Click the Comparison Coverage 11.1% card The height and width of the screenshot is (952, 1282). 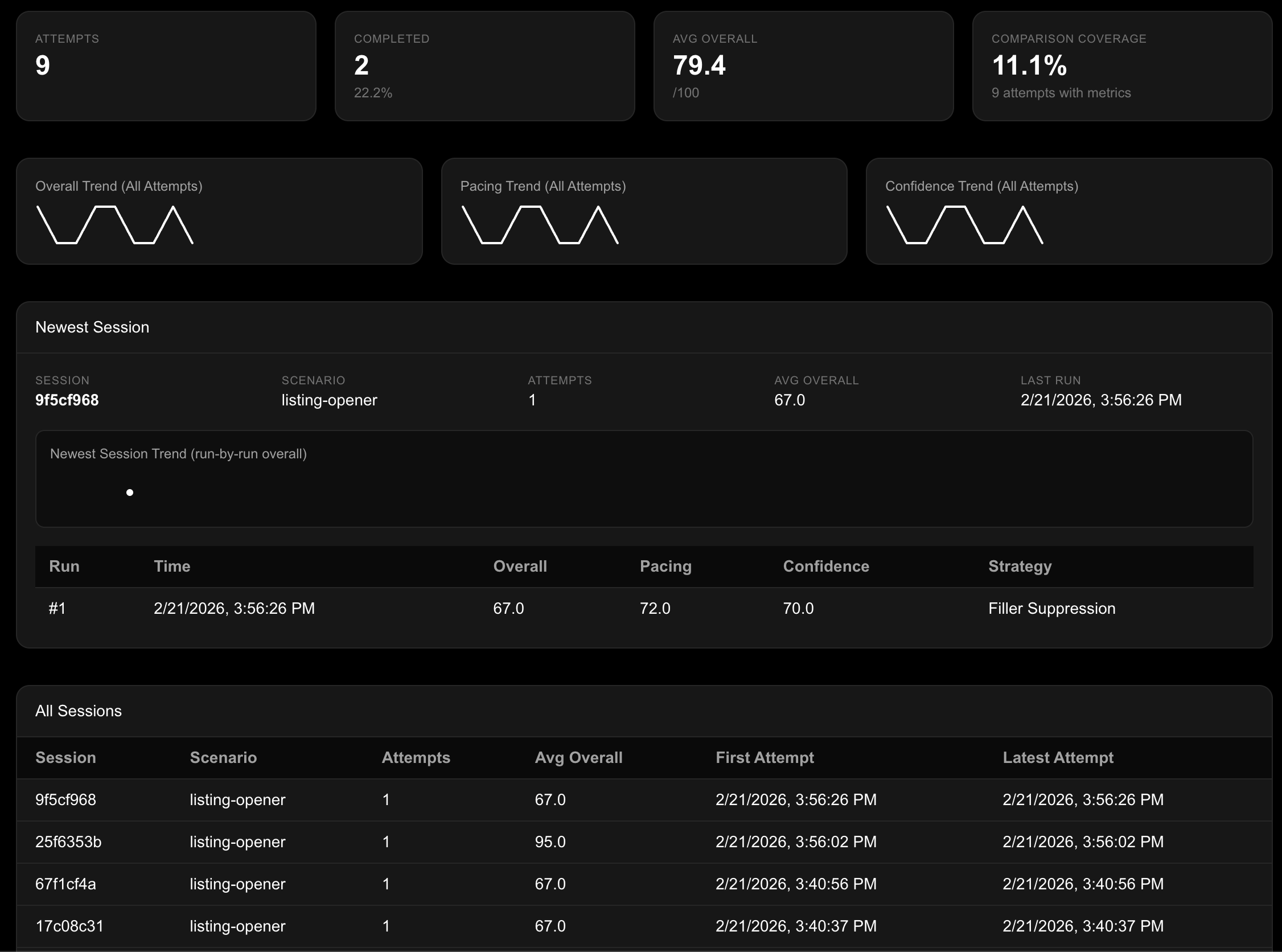1122,65
